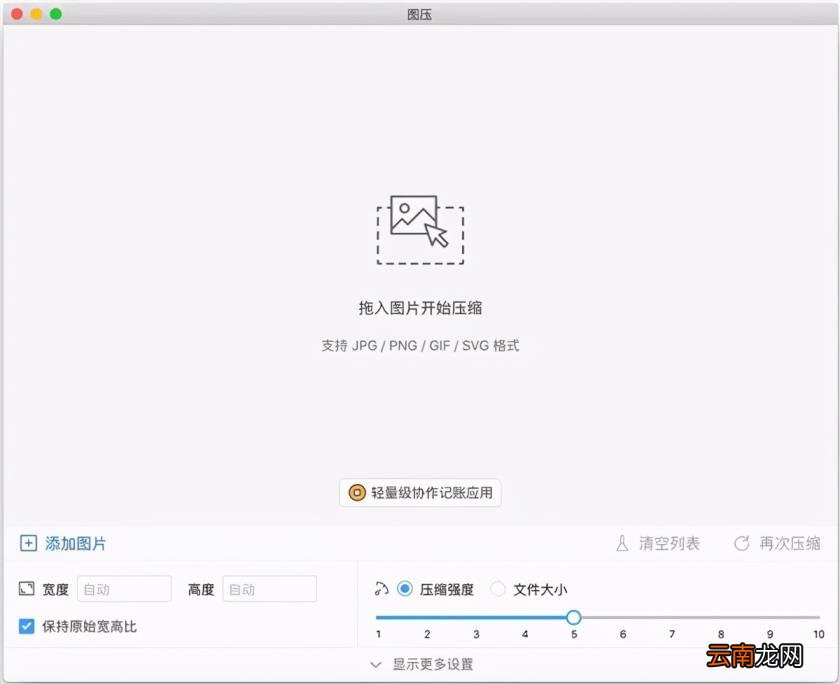Image resolution: width=840 pixels, height=684 pixels.
Task: Focus the 宽度 input field
Action: coord(124,589)
